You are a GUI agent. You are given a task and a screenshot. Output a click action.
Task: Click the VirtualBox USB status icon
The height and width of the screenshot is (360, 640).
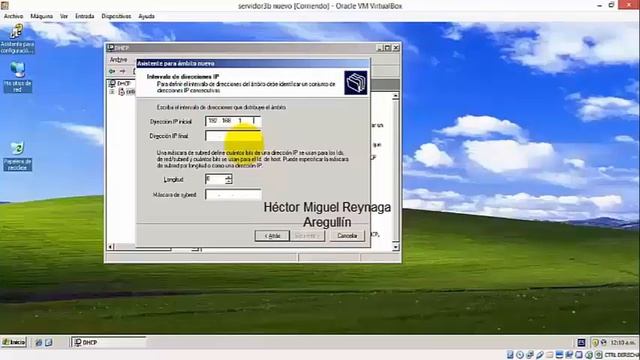tap(540, 355)
